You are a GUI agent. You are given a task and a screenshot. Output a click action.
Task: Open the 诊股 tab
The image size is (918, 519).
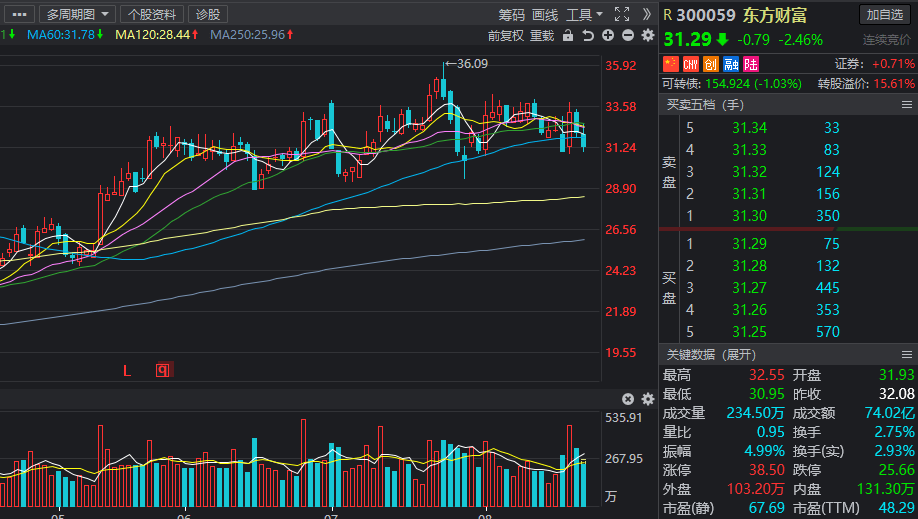coord(208,14)
